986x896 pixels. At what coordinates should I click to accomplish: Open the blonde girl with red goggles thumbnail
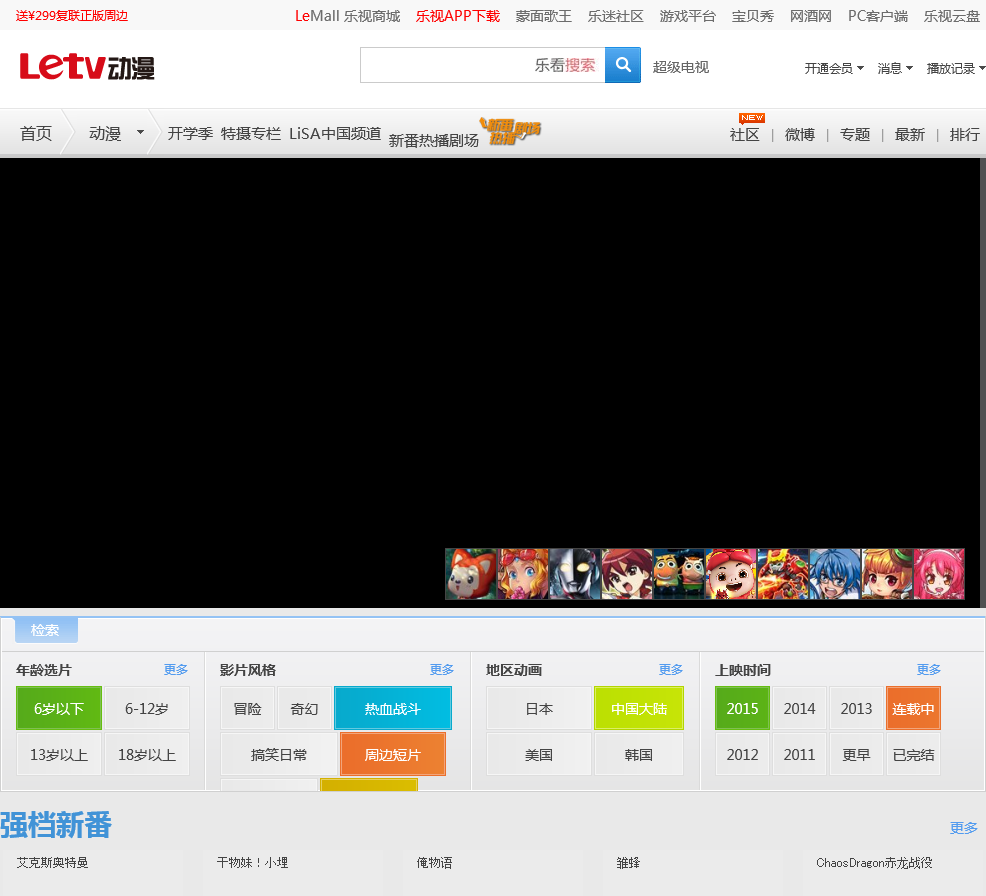coord(523,573)
